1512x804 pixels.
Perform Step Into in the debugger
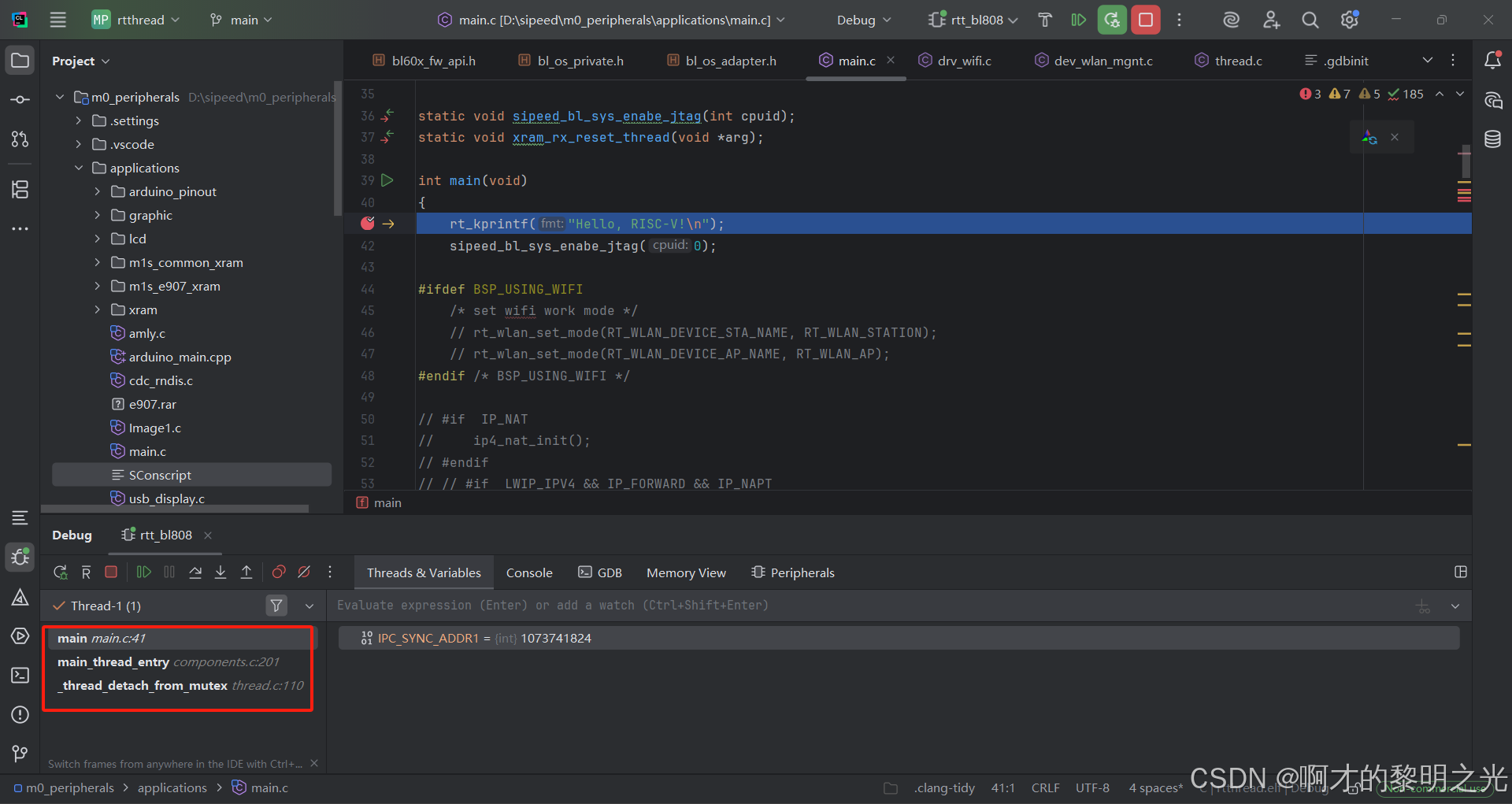point(221,572)
